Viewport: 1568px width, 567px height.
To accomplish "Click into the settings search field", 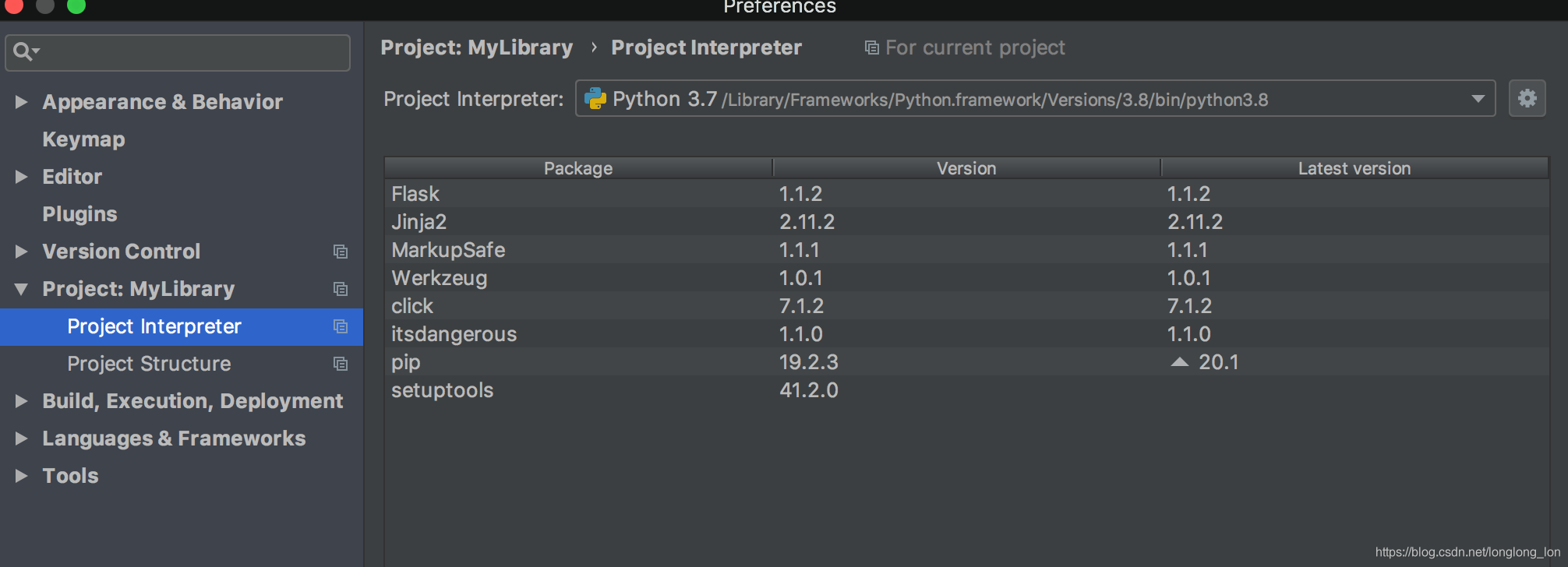I will click(178, 52).
